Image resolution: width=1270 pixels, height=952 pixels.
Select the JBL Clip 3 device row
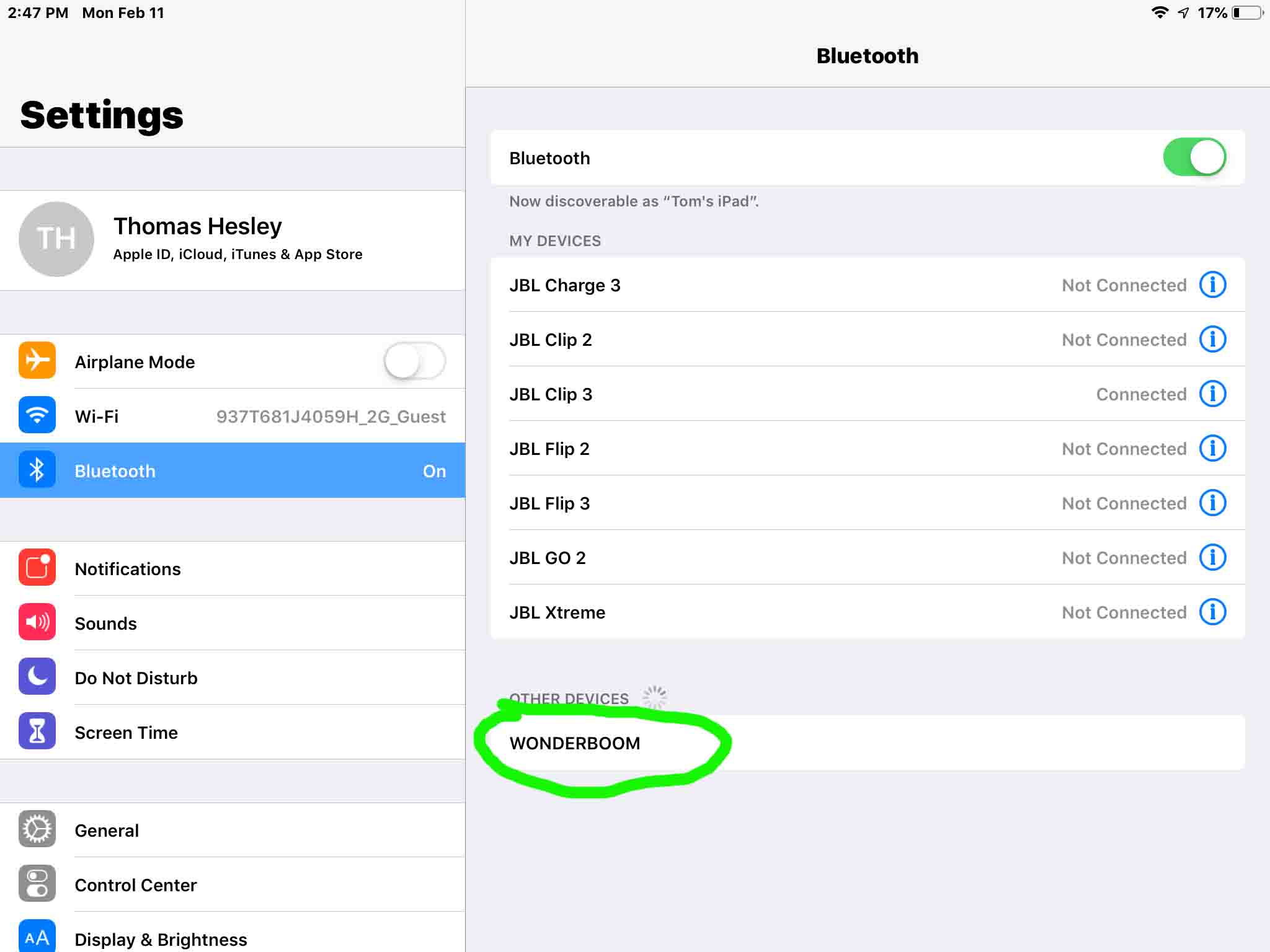click(x=868, y=394)
